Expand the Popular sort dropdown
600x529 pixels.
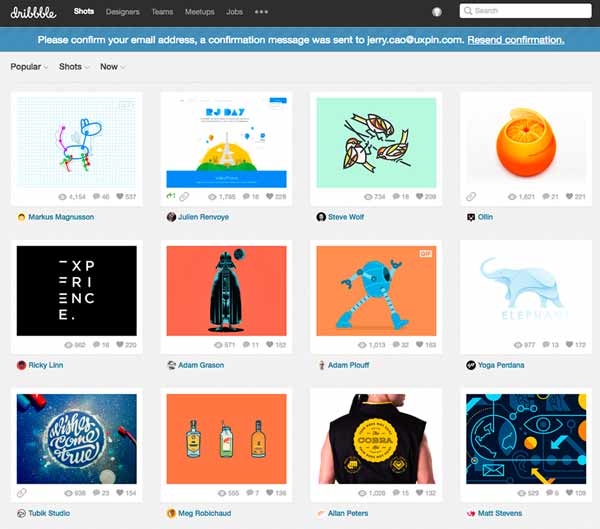tap(29, 67)
